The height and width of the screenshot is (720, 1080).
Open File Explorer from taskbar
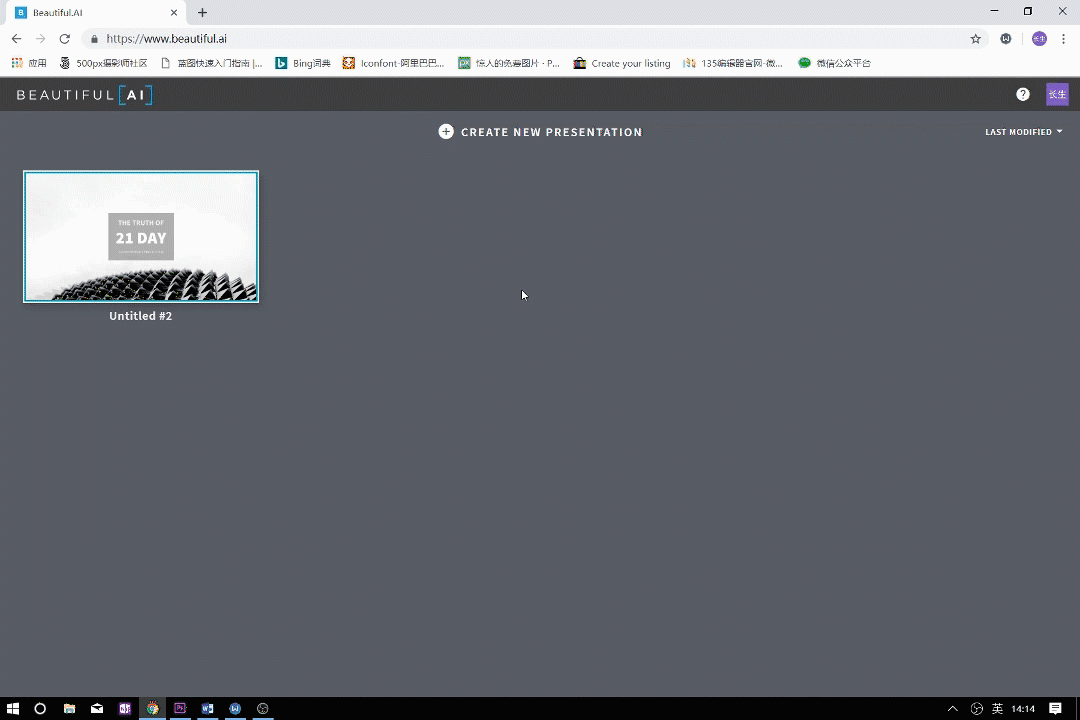coord(69,708)
